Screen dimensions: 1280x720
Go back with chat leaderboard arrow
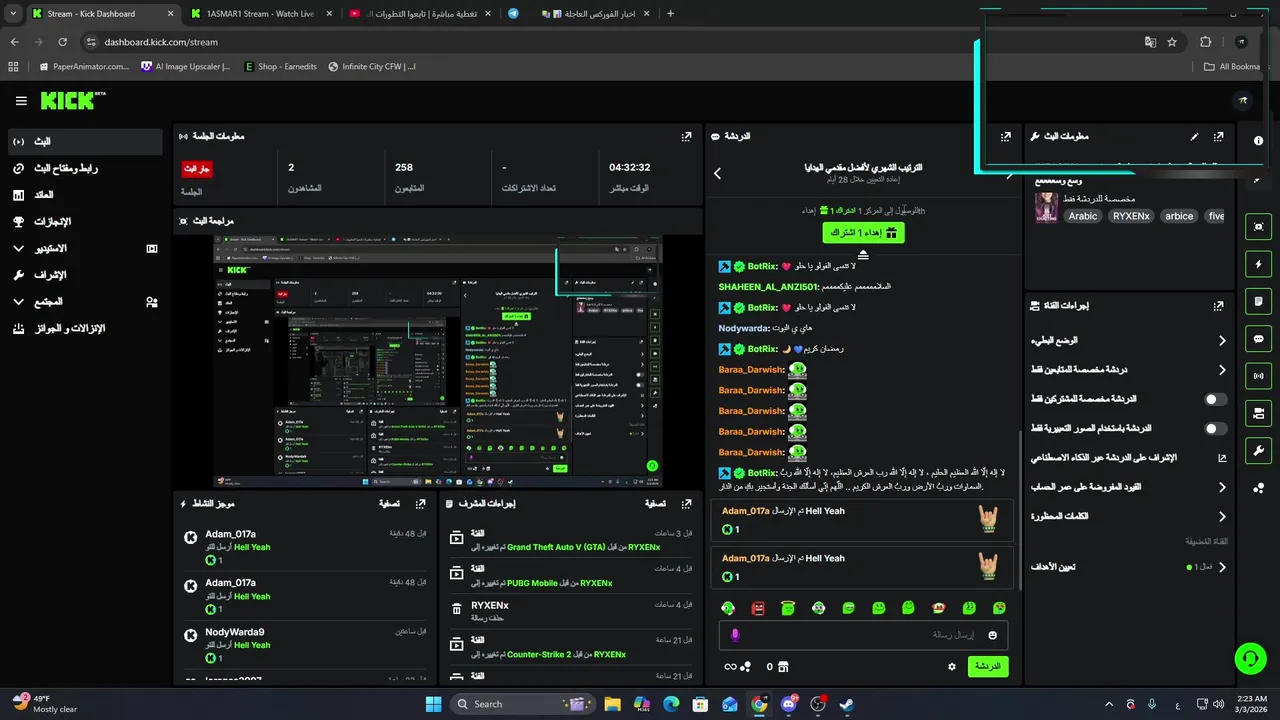tap(717, 173)
